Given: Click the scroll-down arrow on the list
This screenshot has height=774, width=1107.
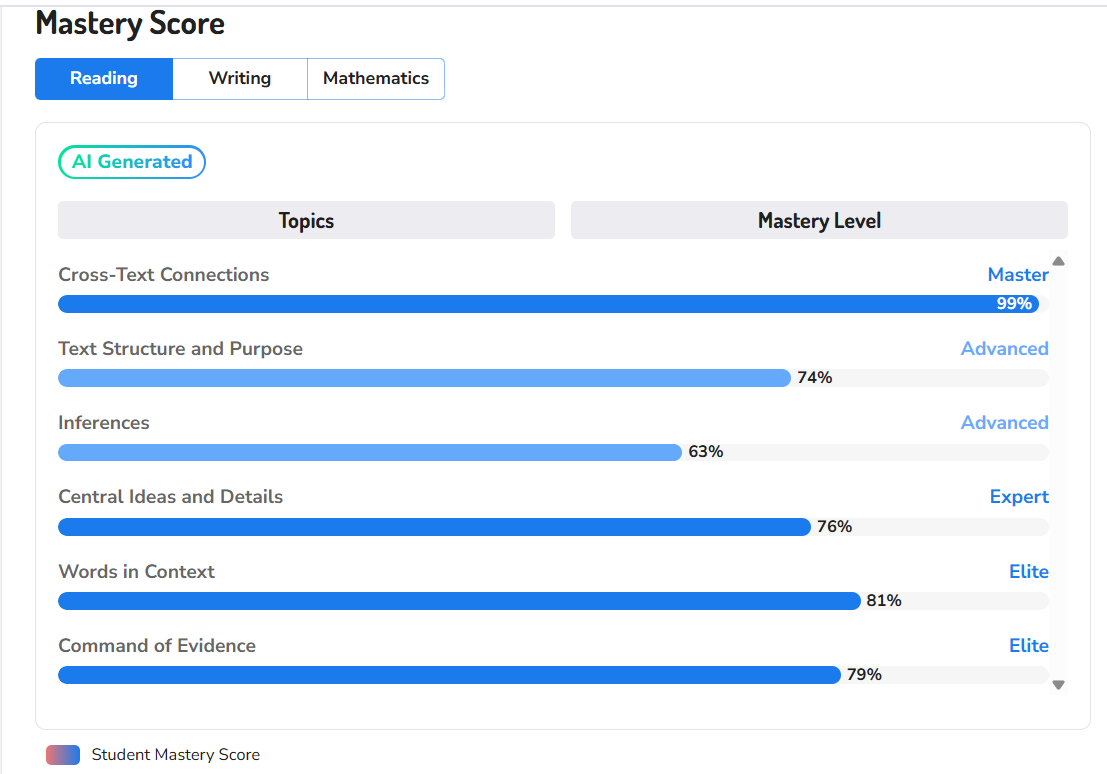Looking at the screenshot, I should [x=1058, y=684].
